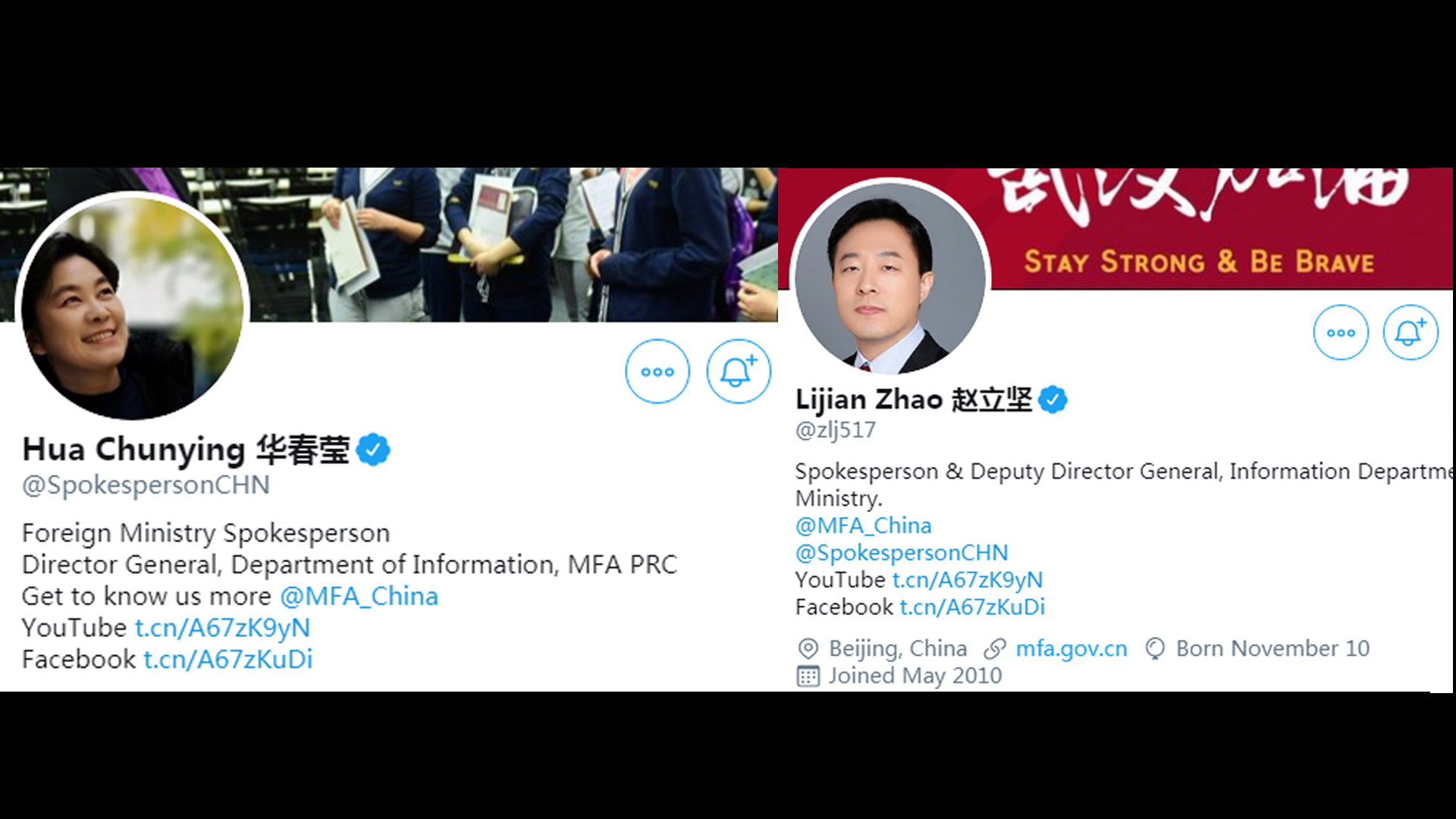The height and width of the screenshot is (819, 1456).
Task: Turn on notifications for Hua Chunying
Action: pos(739,372)
